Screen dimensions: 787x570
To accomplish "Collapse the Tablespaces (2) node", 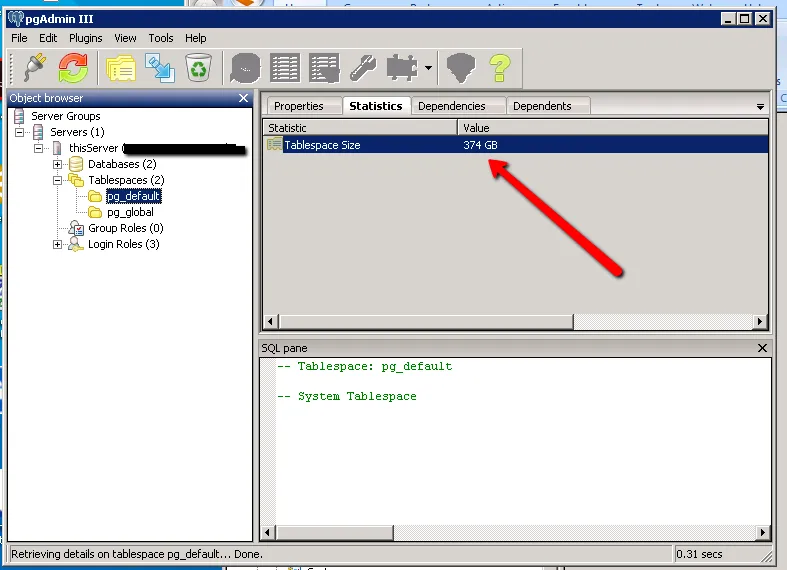I will (x=57, y=180).
